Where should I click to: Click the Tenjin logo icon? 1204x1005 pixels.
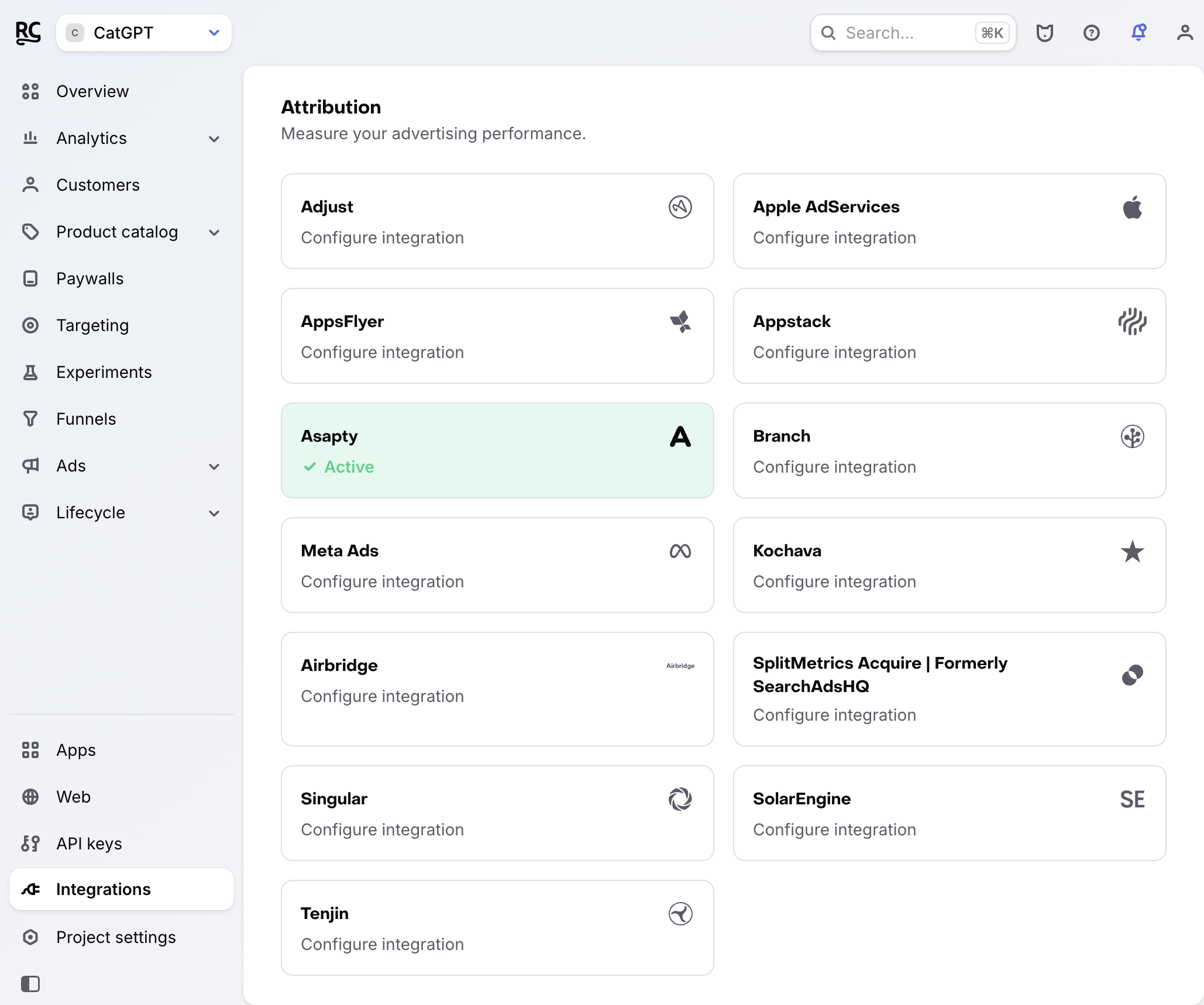(x=680, y=914)
